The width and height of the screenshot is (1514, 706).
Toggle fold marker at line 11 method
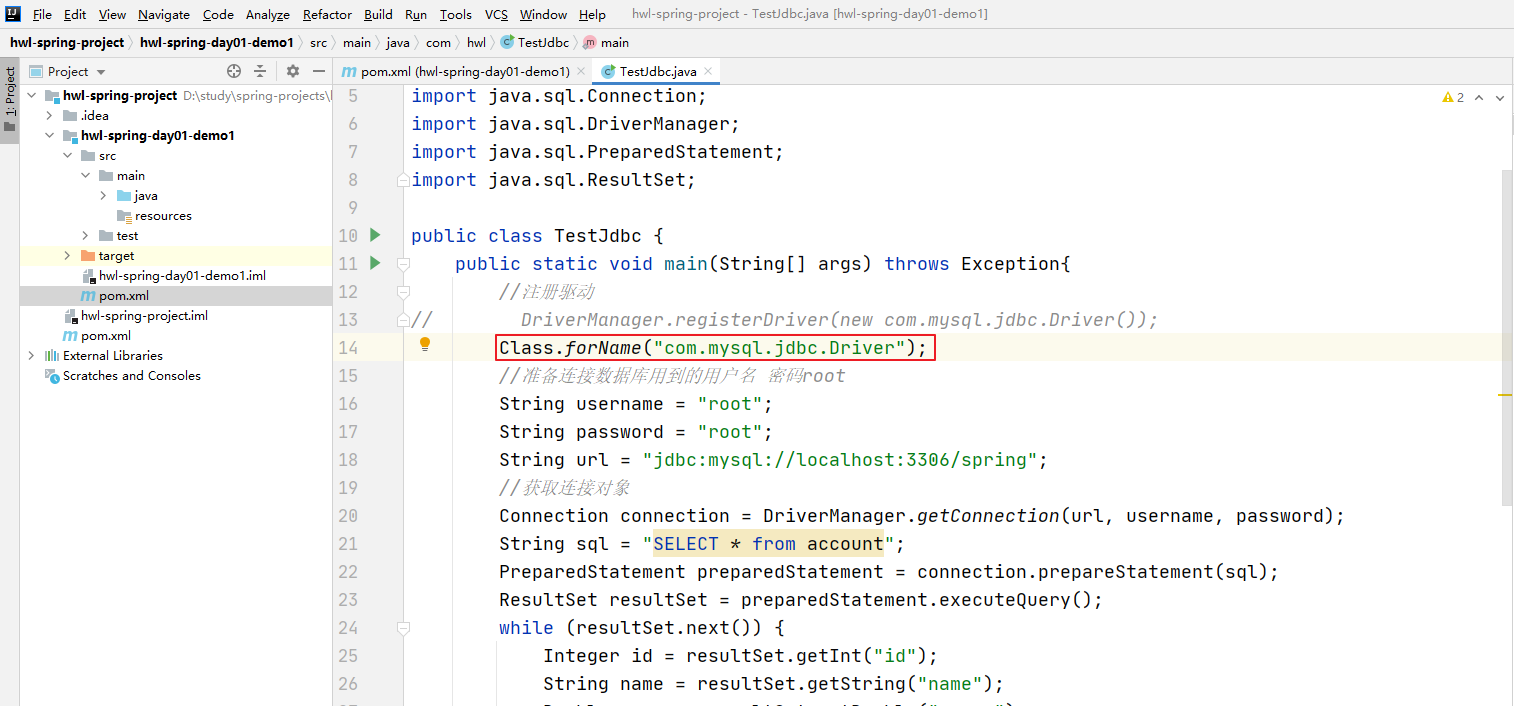403,264
